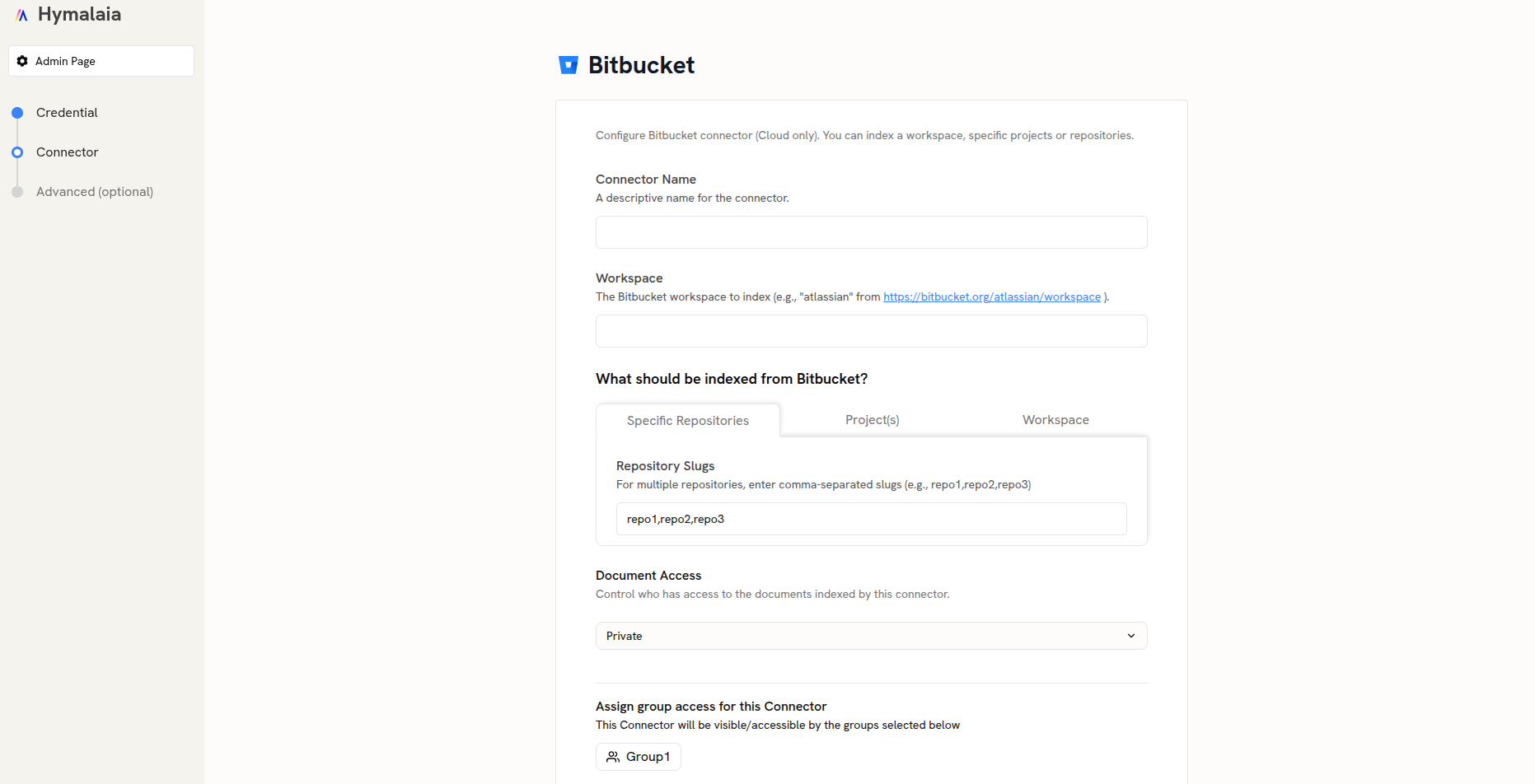Switch to the Project(s) tab
This screenshot has width=1535, height=784.
(x=872, y=419)
